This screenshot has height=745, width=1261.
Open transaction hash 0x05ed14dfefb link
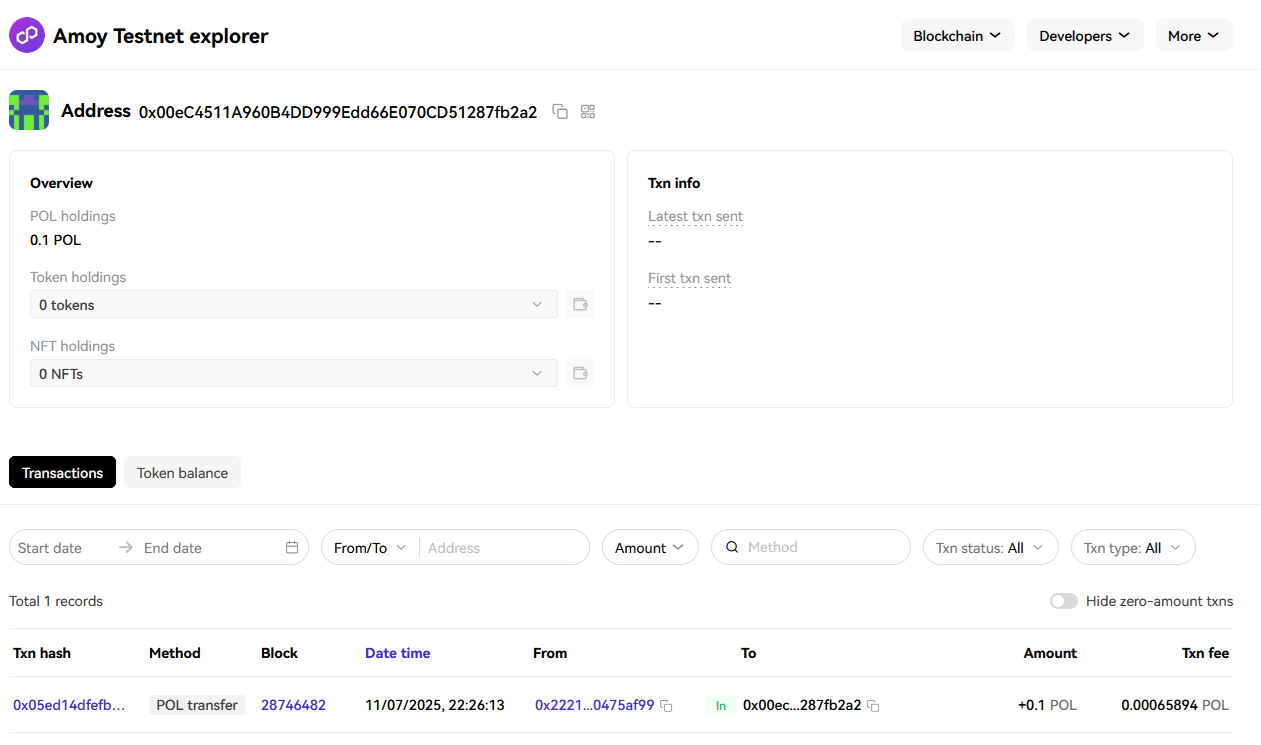69,705
